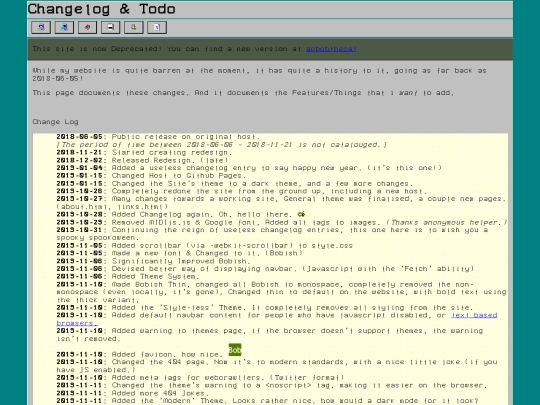This screenshot has width=540, height=405.
Task: Click the entry 'Added scrollbar (via -webkit-scrollbar)'
Action: (205, 246)
